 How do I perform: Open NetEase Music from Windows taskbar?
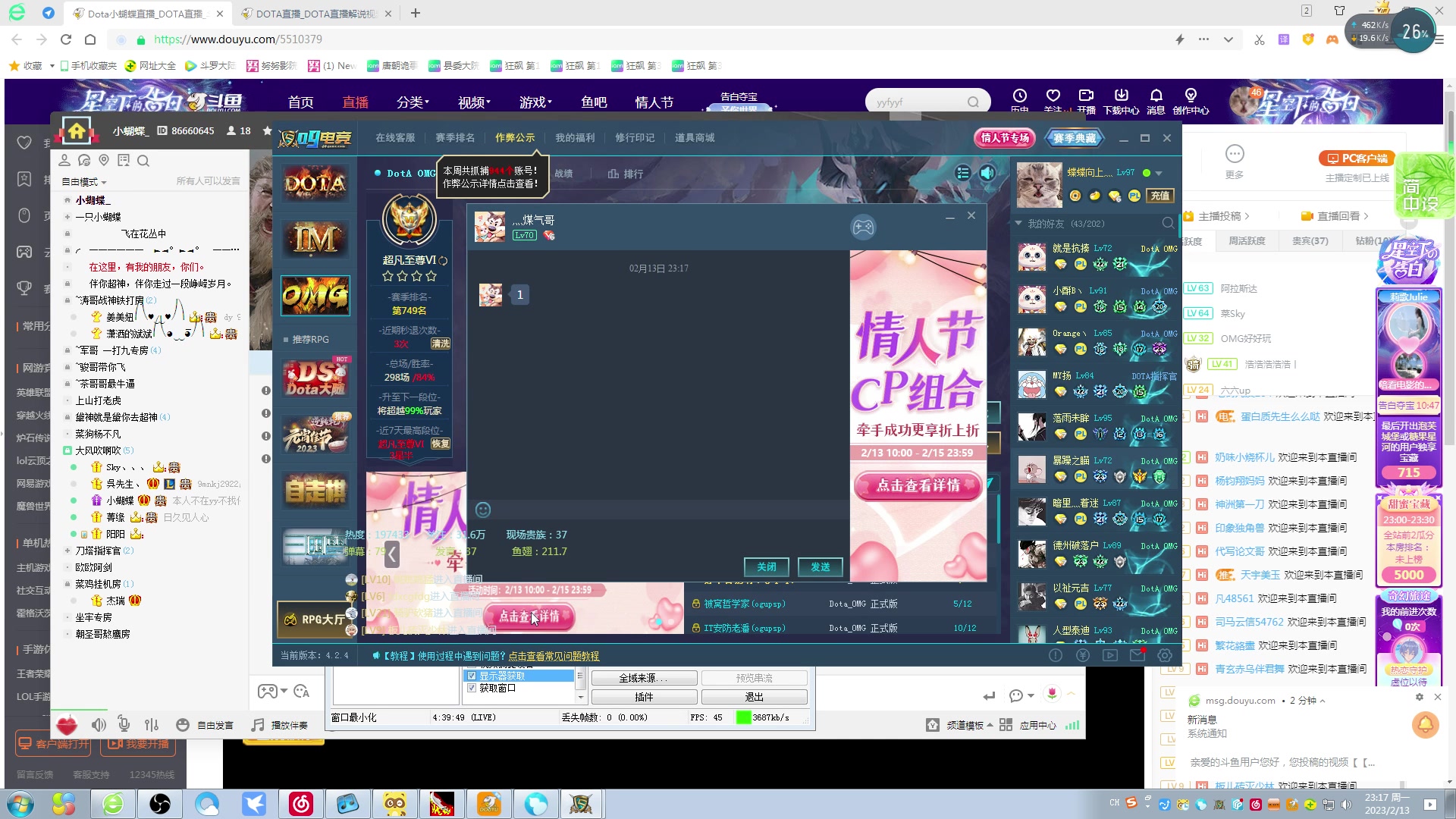(301, 803)
